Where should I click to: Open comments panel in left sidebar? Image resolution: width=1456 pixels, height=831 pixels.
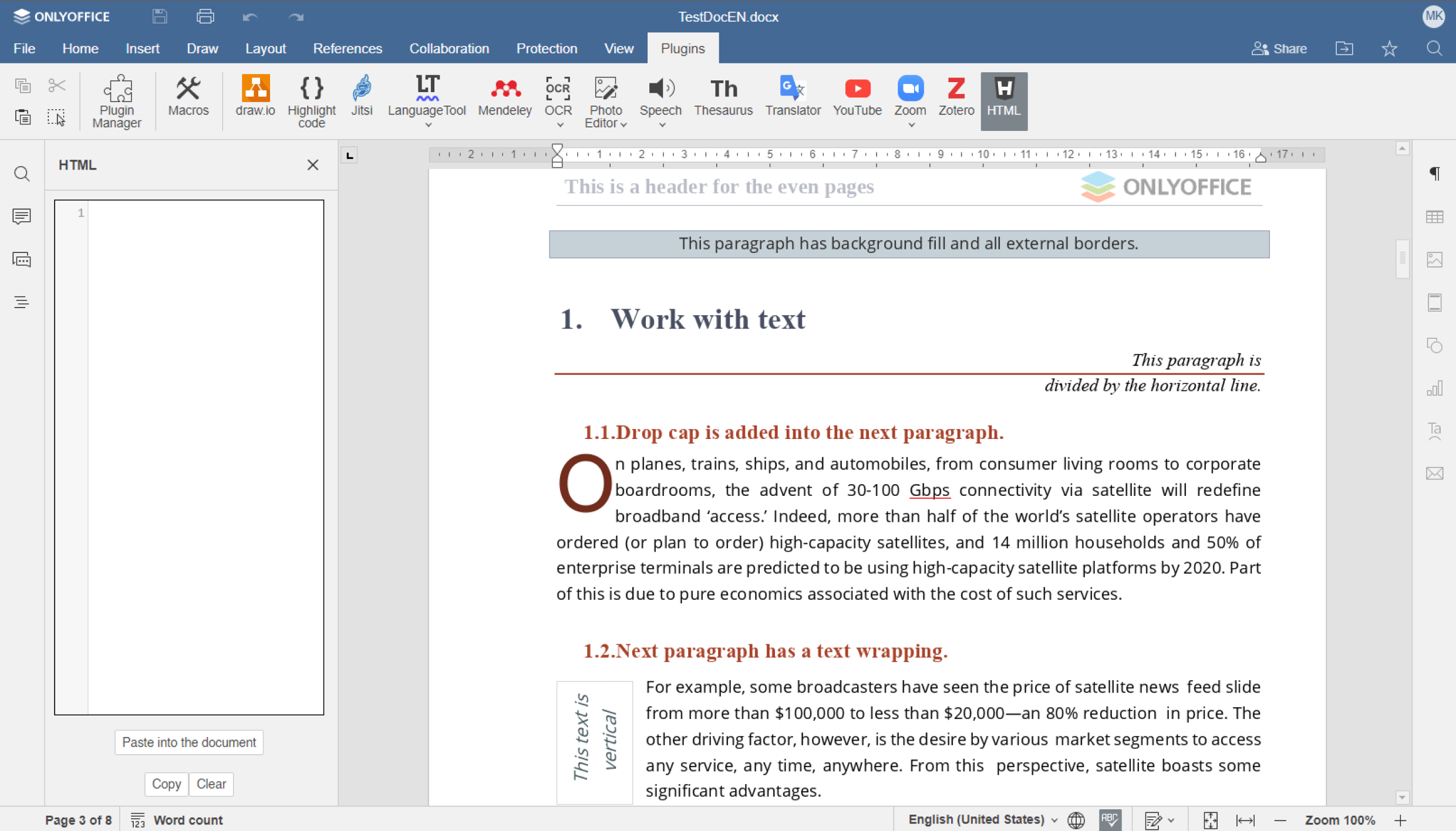[22, 217]
